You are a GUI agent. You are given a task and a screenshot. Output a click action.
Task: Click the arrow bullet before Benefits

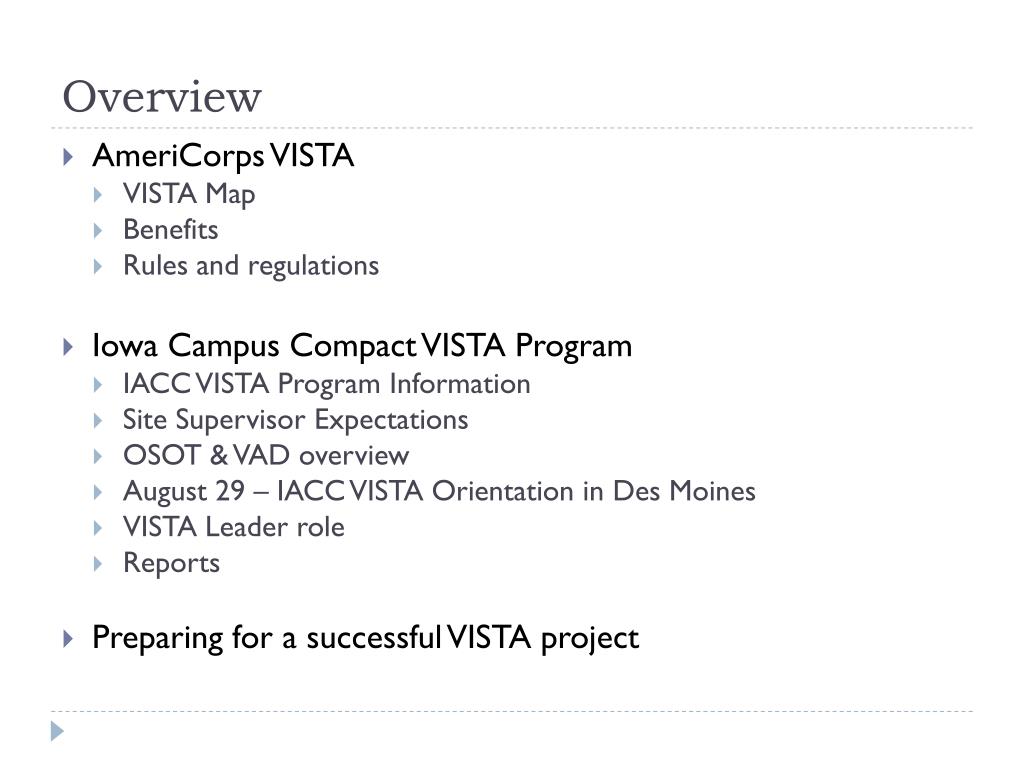tap(98, 231)
